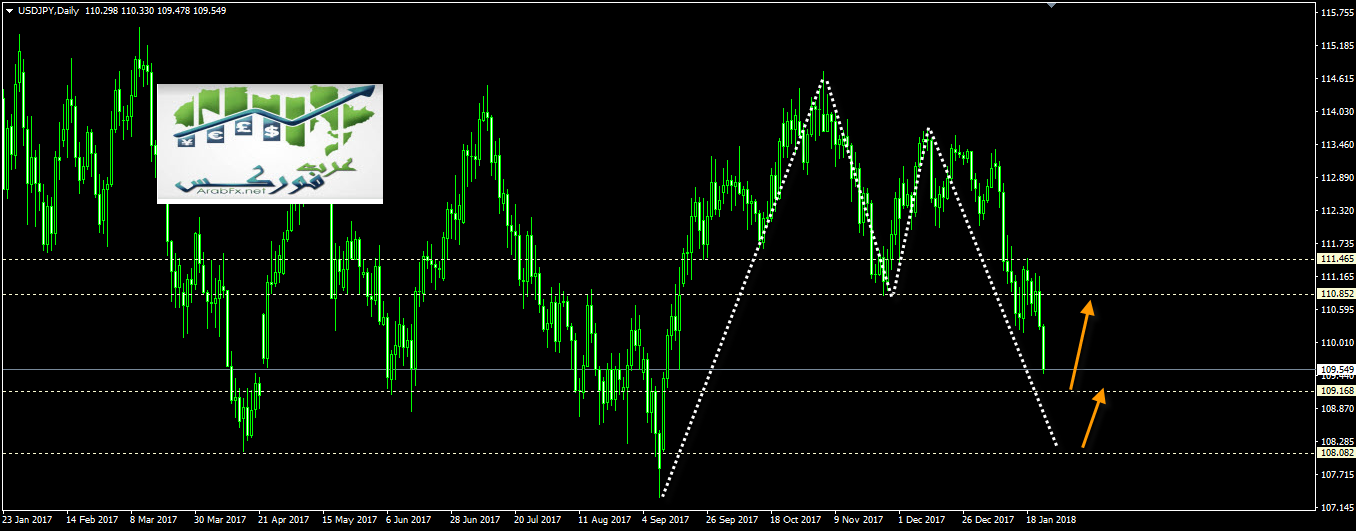Click the 18 Oct 2017 date label
The height and width of the screenshot is (531, 1356).
(x=795, y=521)
